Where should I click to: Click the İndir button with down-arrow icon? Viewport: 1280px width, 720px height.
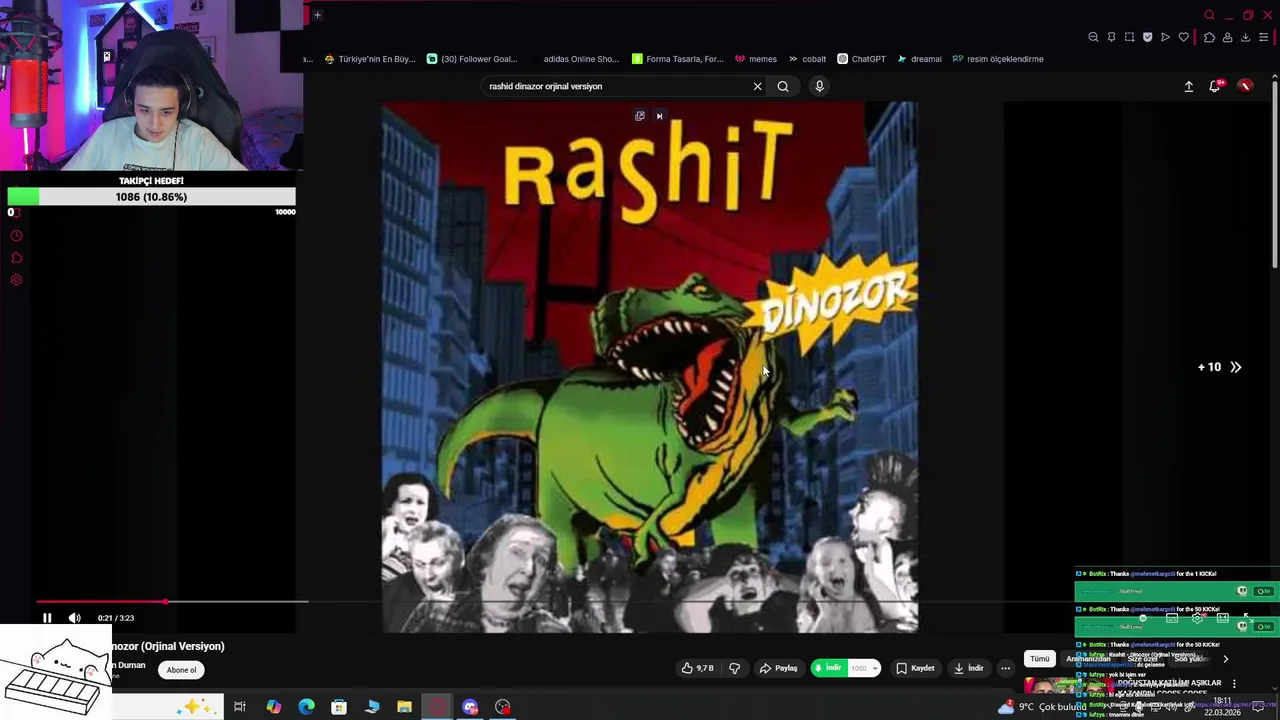click(968, 668)
